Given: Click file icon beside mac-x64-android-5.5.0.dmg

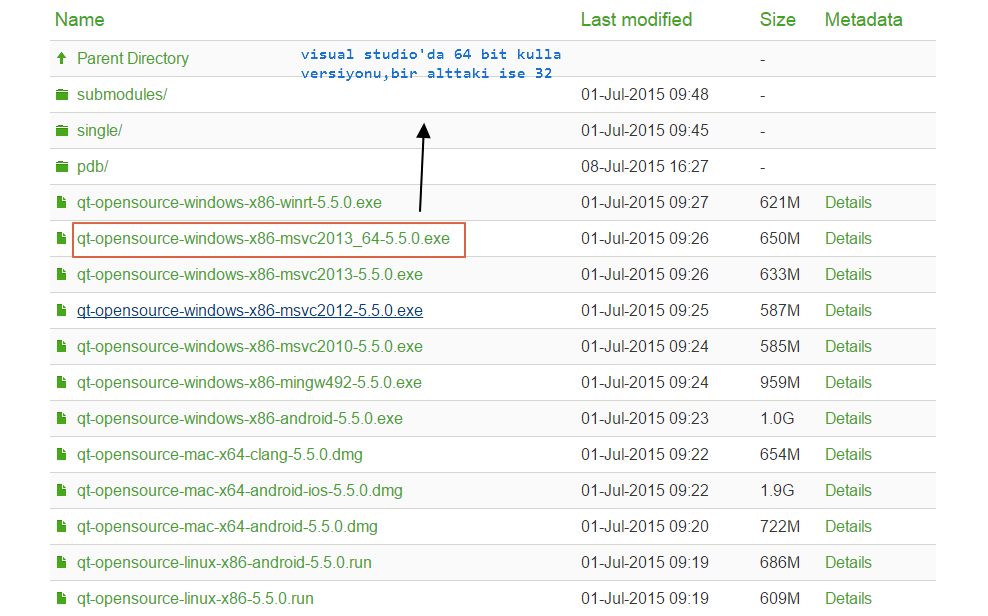Looking at the screenshot, I should (61, 525).
